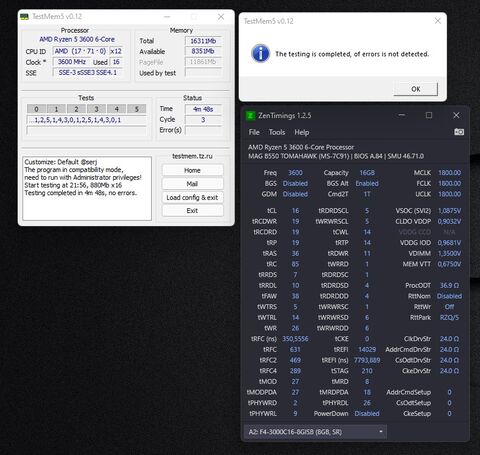The width and height of the screenshot is (480, 455).
Task: Click the Home button in TestMem5
Action: point(192,170)
